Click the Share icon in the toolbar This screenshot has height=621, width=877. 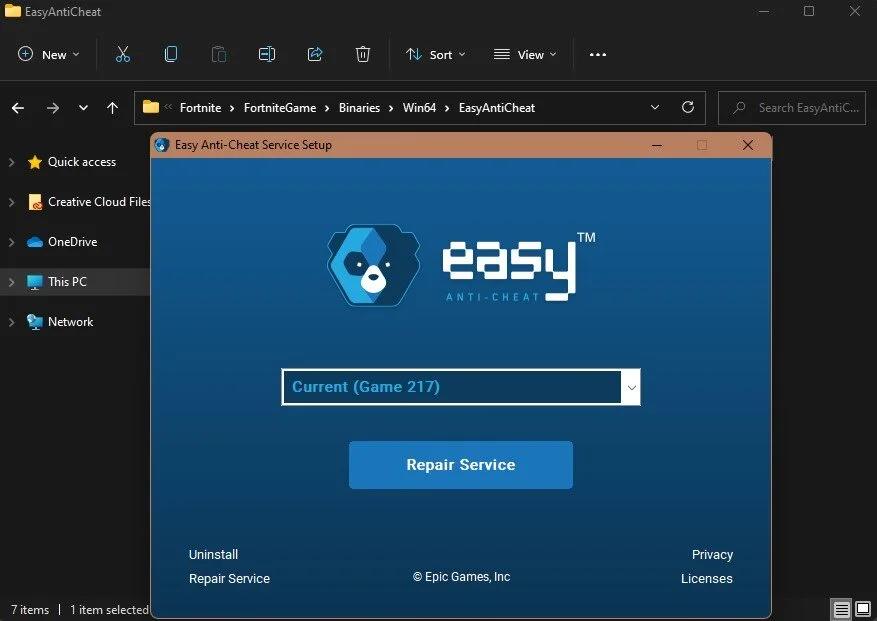(315, 54)
